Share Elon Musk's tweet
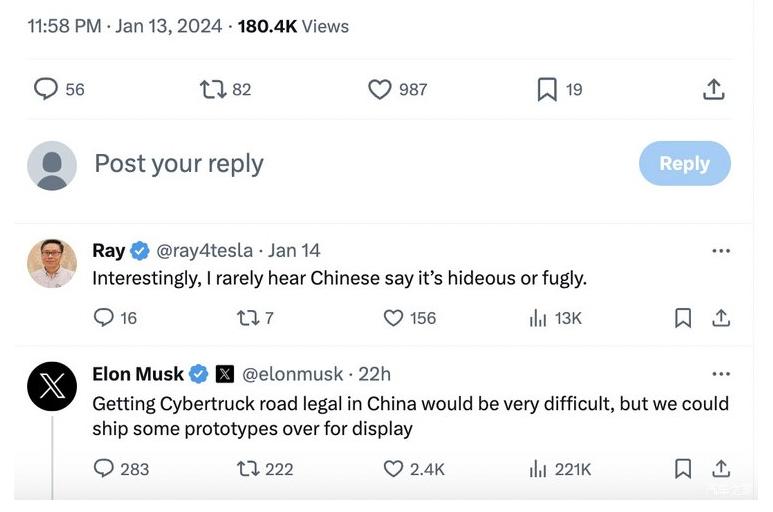 (720, 468)
